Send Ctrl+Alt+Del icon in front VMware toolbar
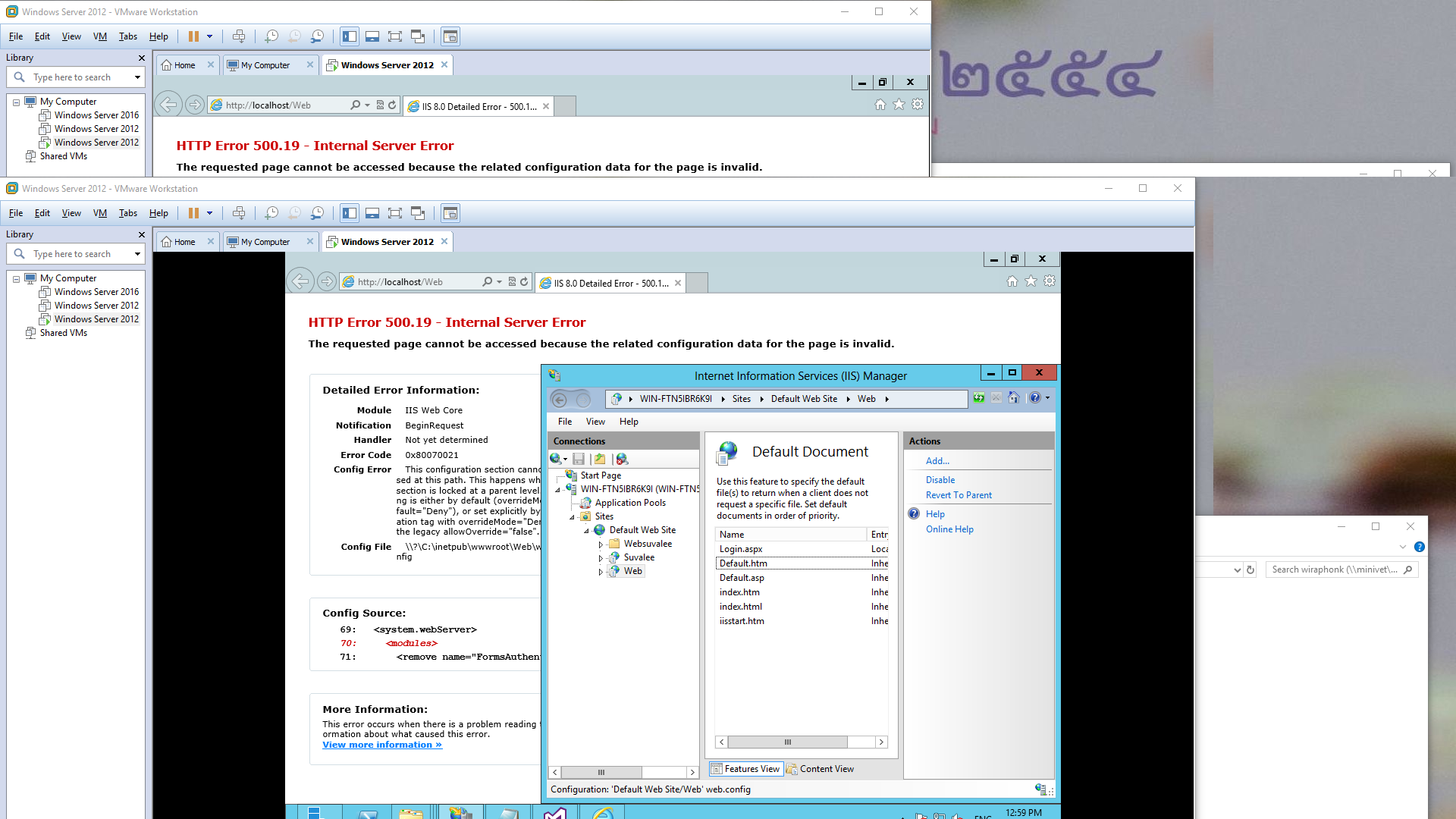 coord(239,213)
